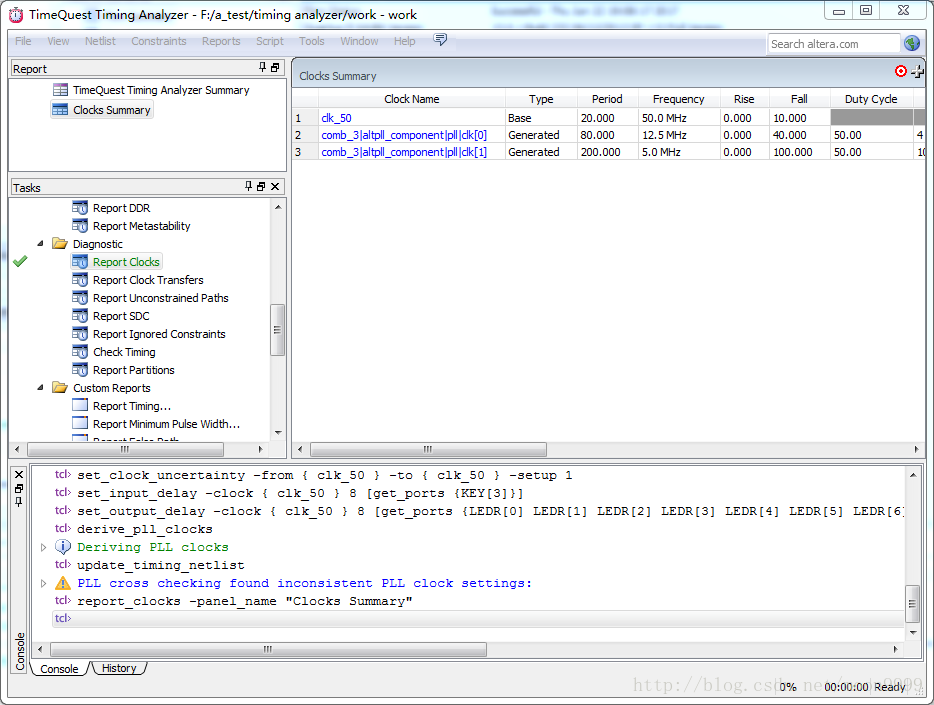
Task: Collapse the Custom Reports folder
Action: tap(41, 388)
